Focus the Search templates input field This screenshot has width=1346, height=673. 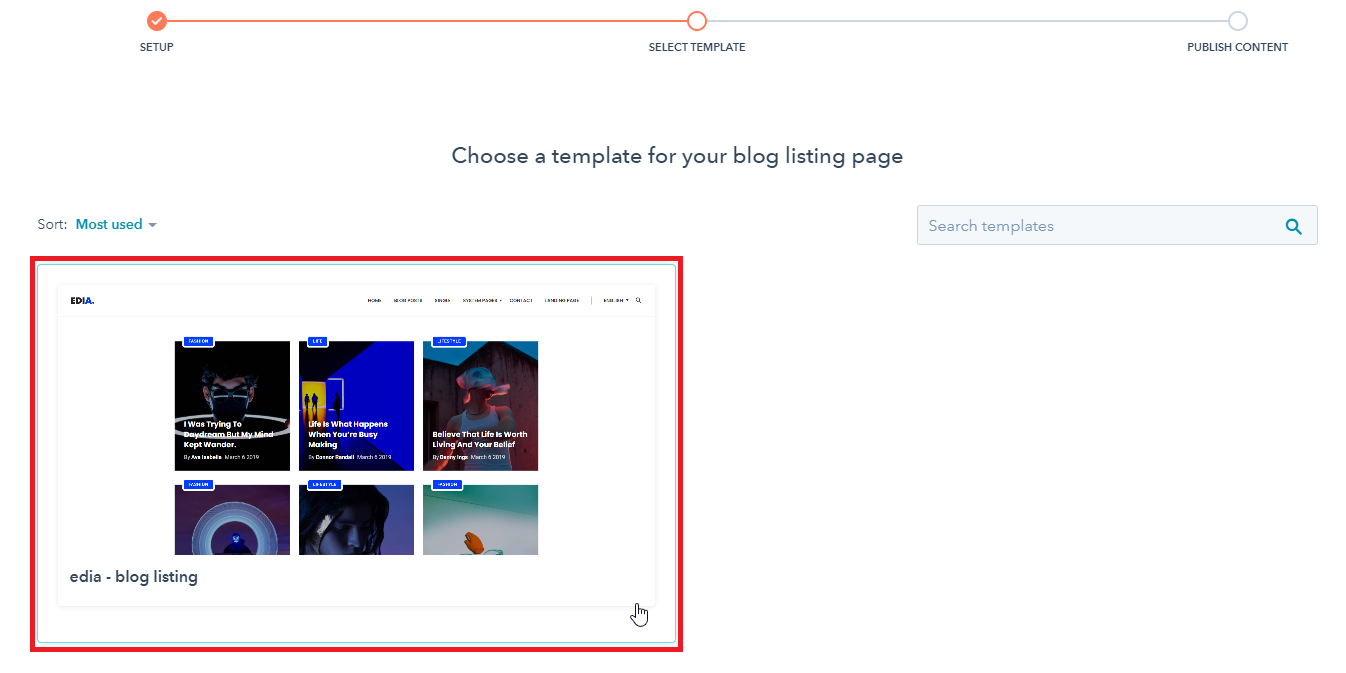coord(1090,226)
